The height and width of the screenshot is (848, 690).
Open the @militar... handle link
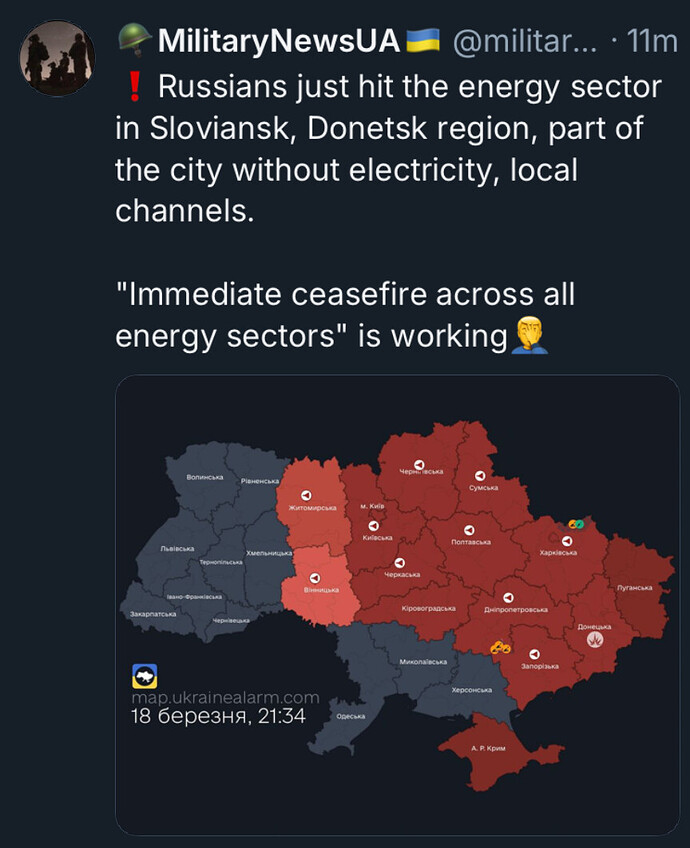pyautogui.click(x=525, y=41)
